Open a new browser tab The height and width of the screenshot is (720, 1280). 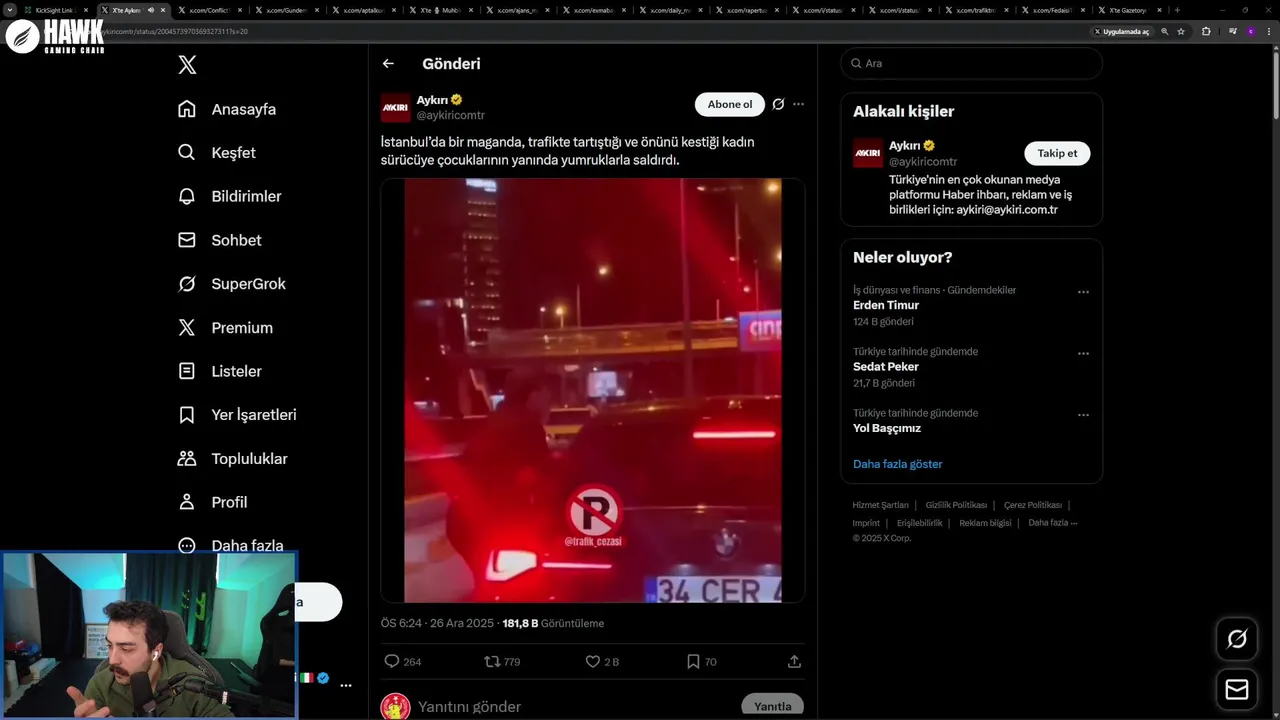[x=1177, y=10]
